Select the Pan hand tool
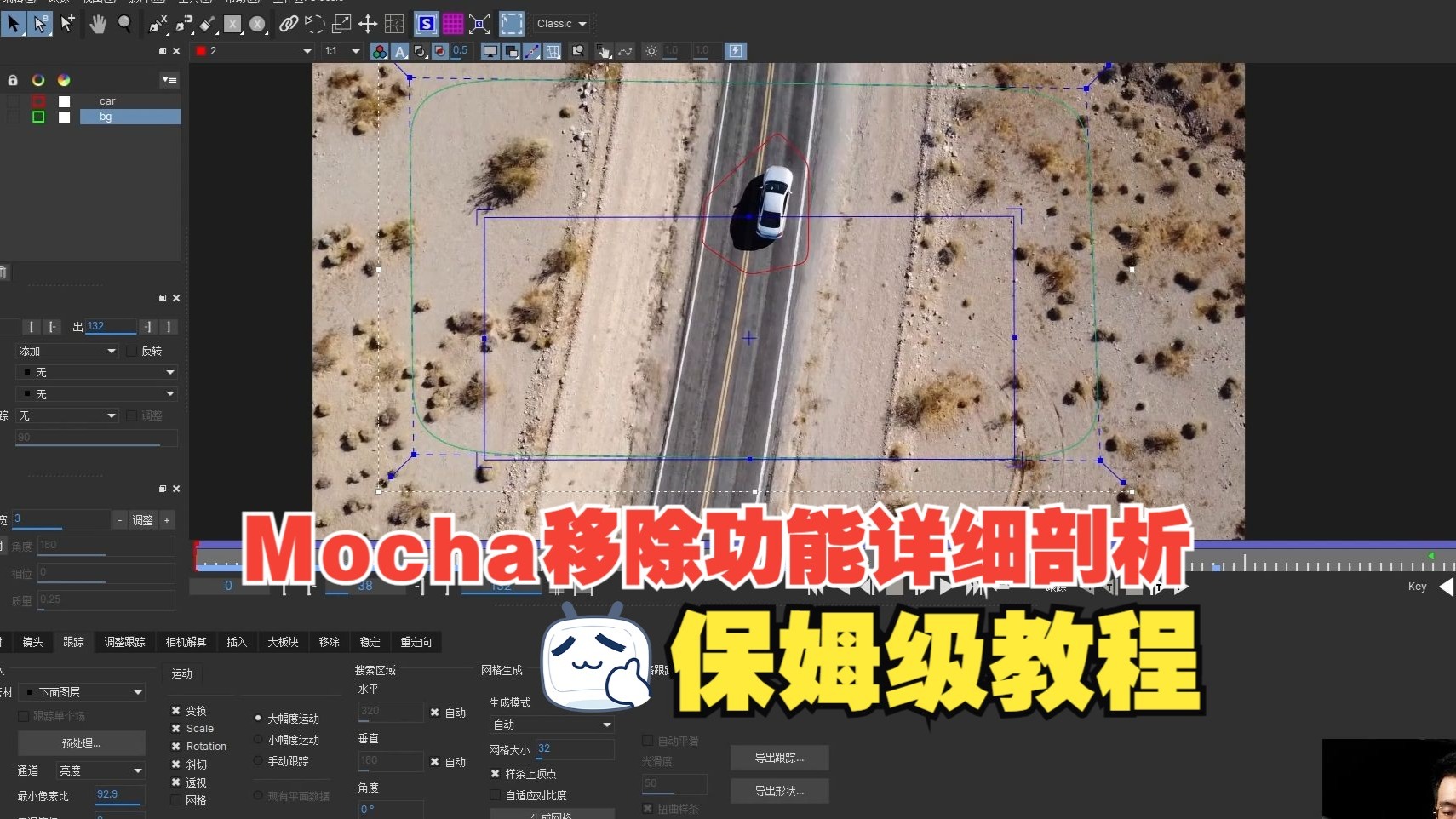 point(98,24)
